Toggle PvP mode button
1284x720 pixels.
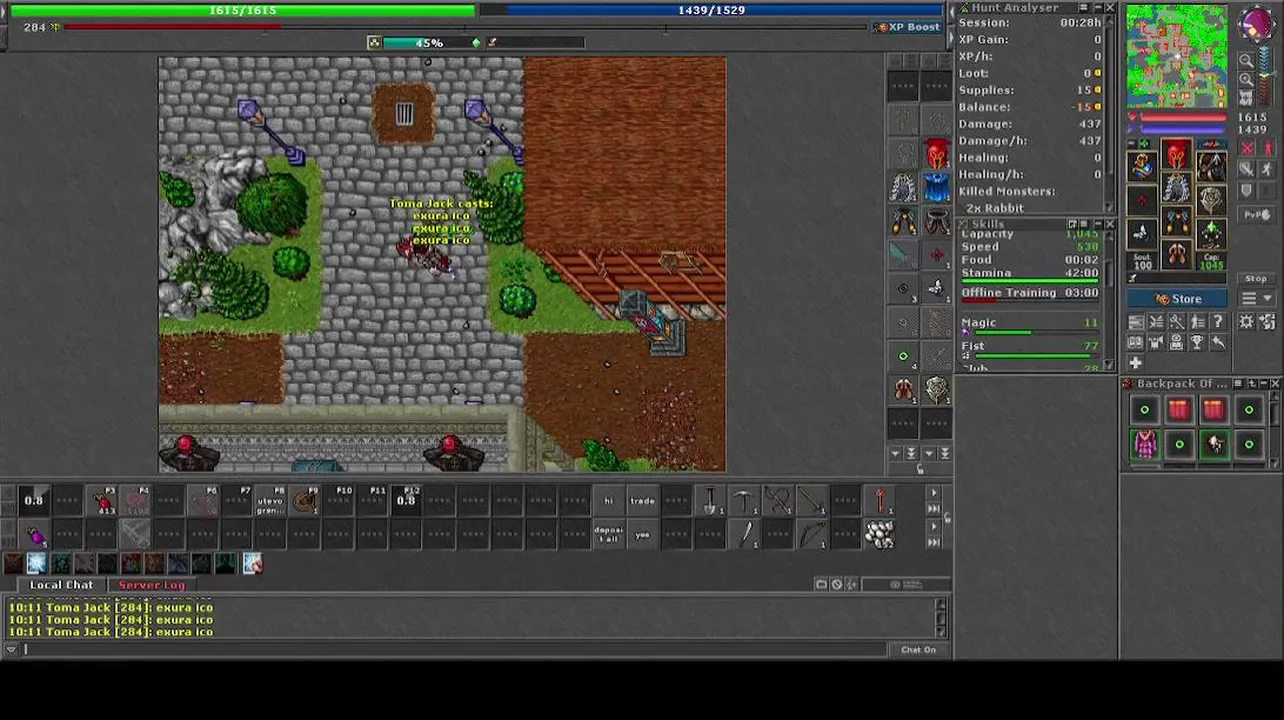(1257, 215)
